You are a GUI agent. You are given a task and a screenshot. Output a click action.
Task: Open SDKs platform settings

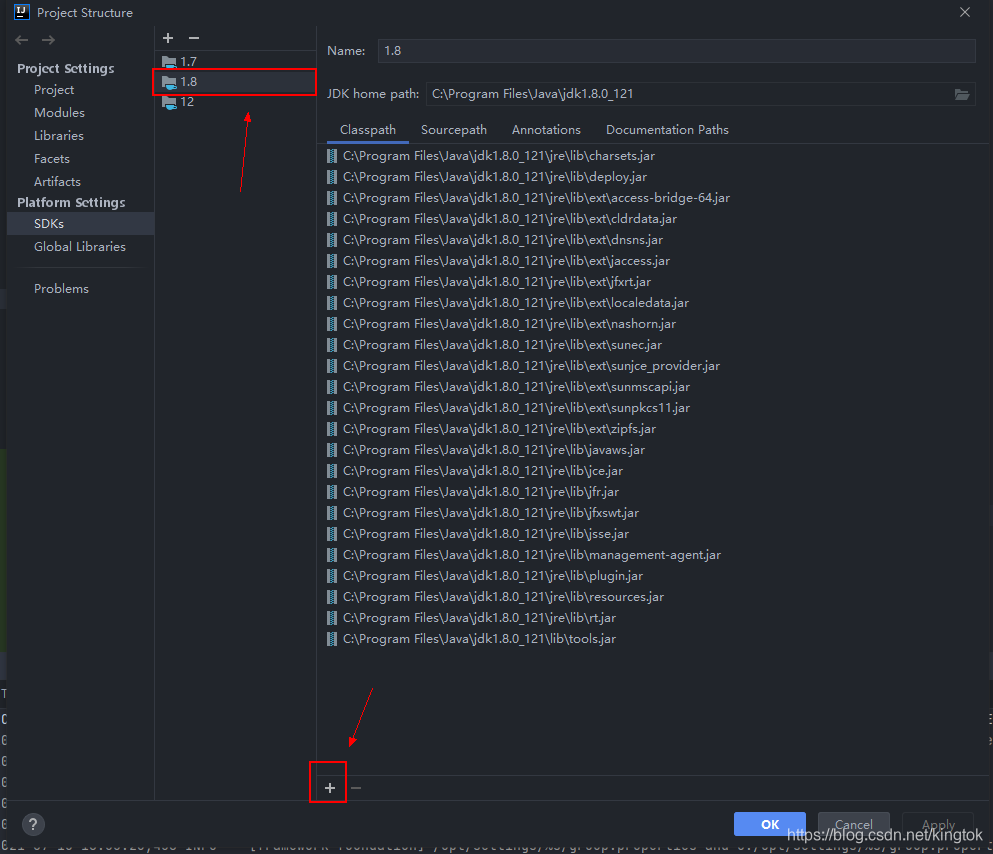pos(80,223)
